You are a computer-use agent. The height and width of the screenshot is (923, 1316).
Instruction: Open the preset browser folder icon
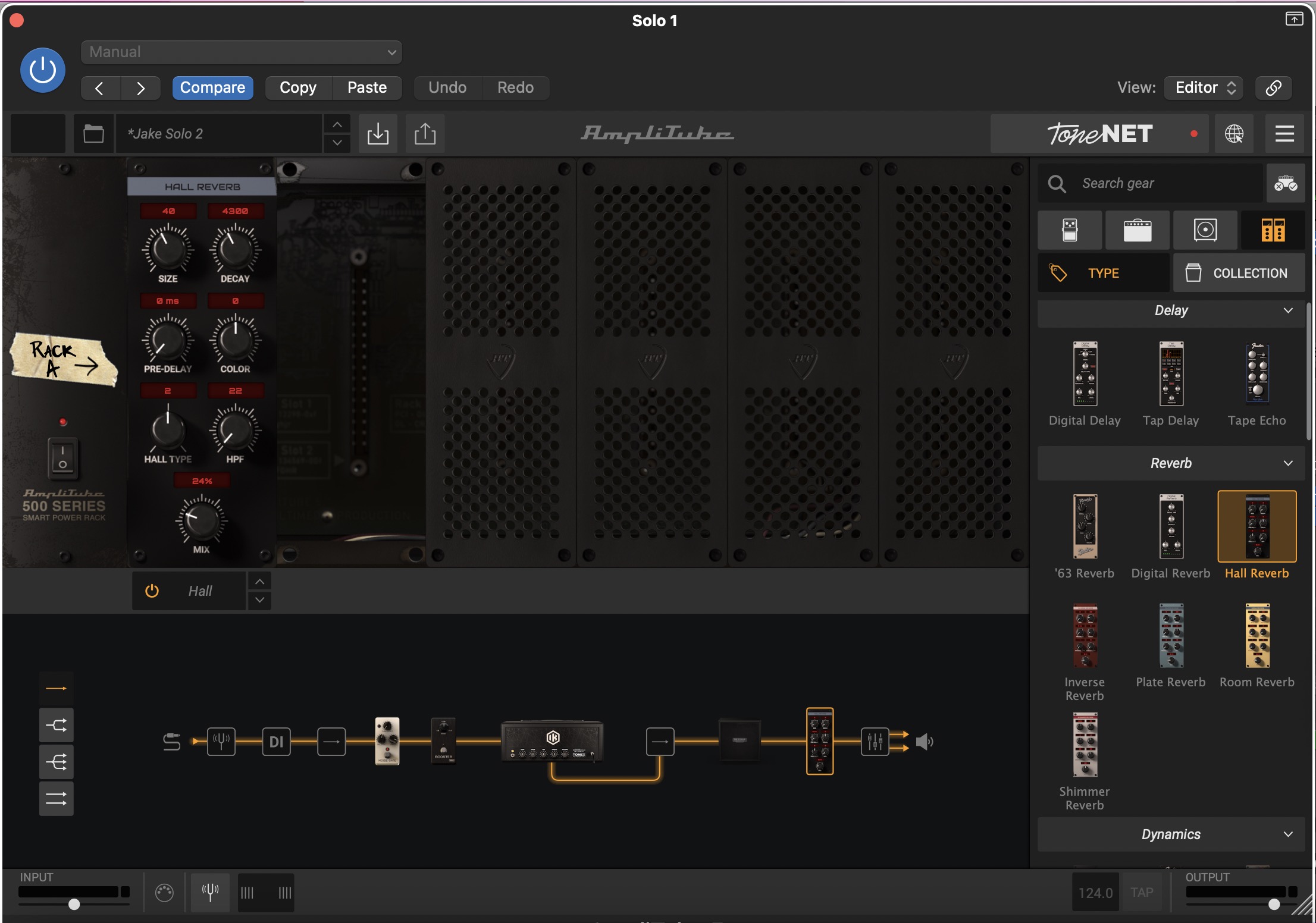93,133
